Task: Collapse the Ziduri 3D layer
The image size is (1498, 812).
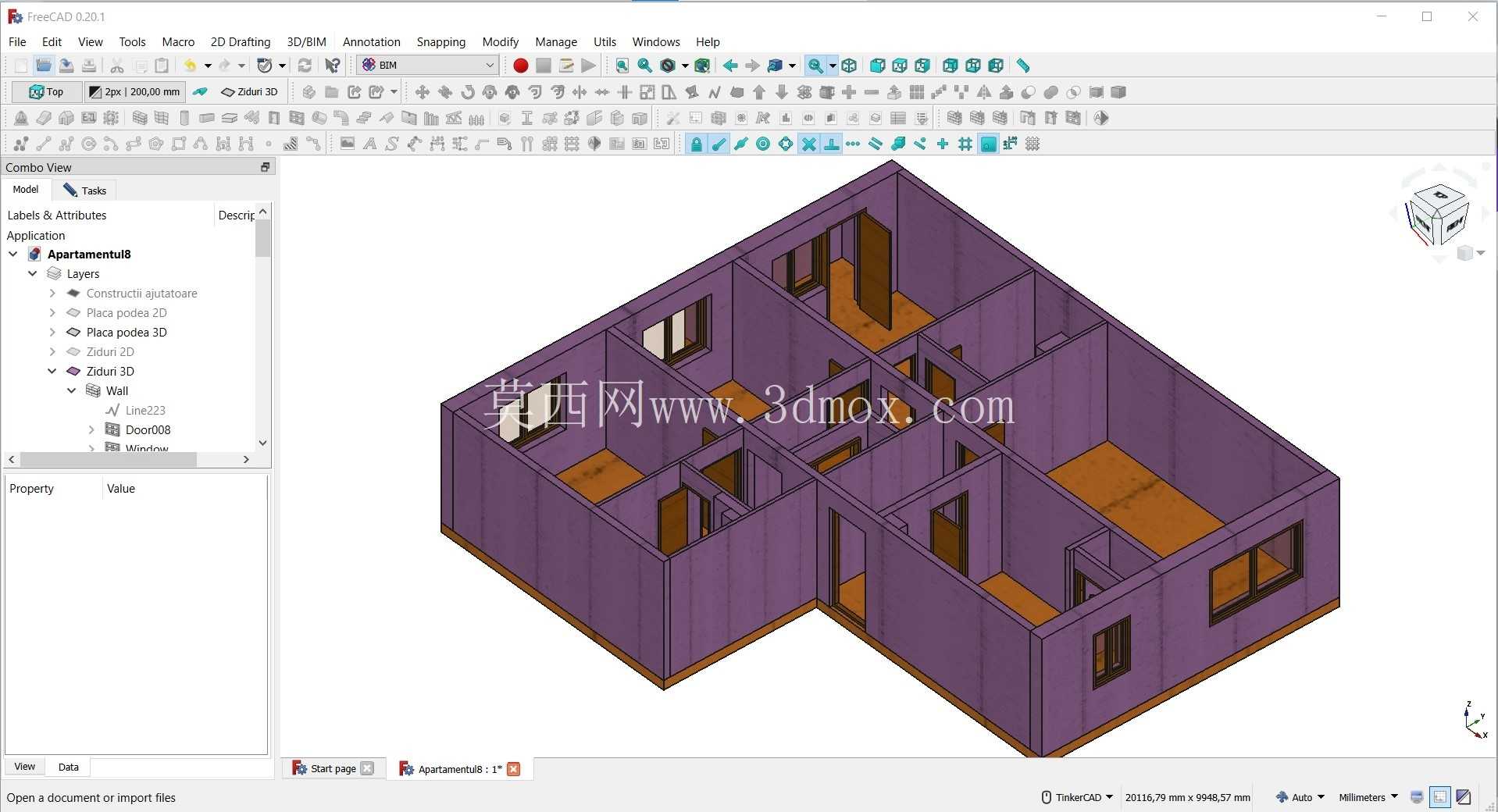Action: coord(52,371)
